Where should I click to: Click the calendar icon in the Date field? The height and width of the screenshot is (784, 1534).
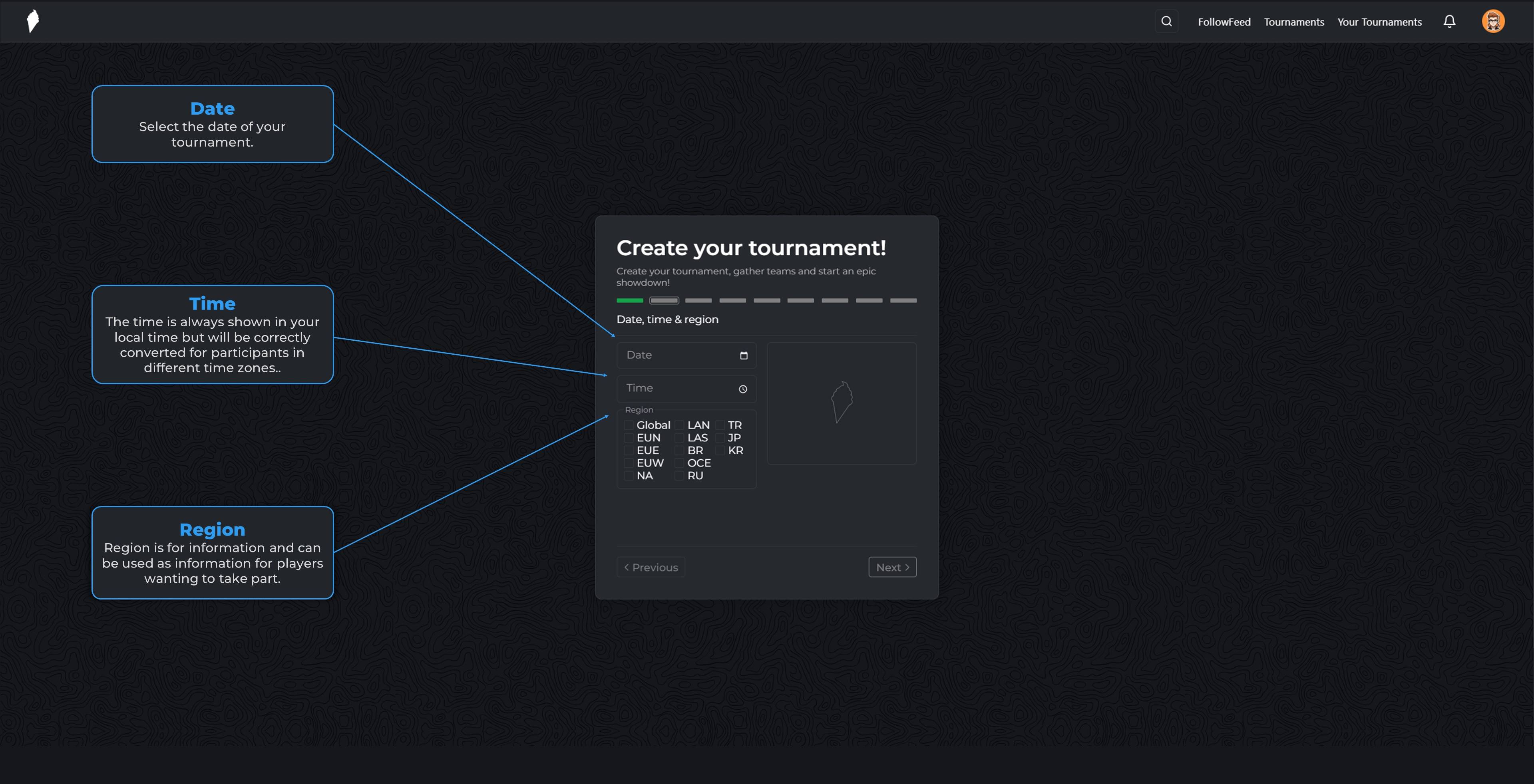(x=743, y=355)
